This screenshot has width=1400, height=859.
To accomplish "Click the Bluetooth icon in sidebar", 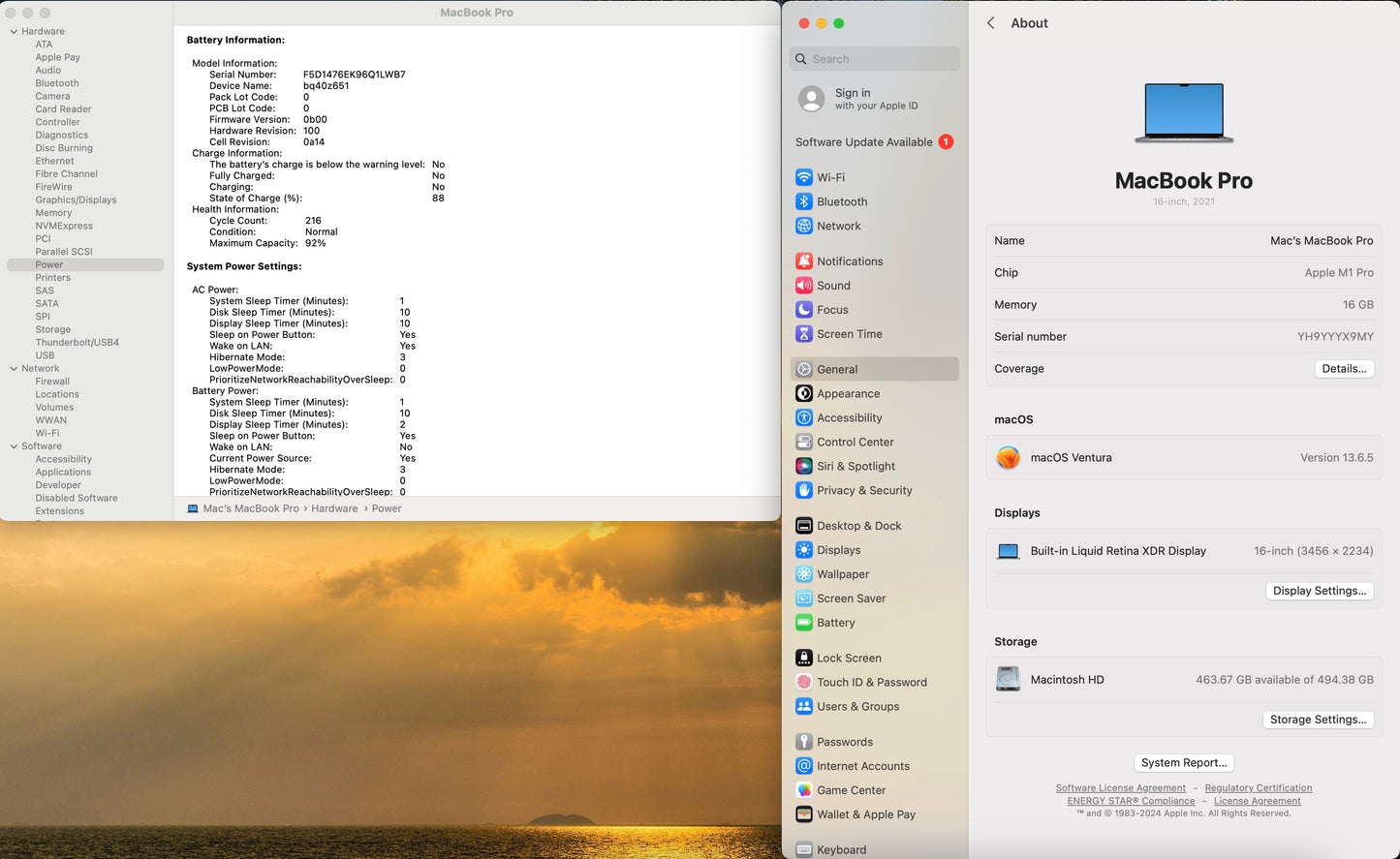I will (x=803, y=201).
